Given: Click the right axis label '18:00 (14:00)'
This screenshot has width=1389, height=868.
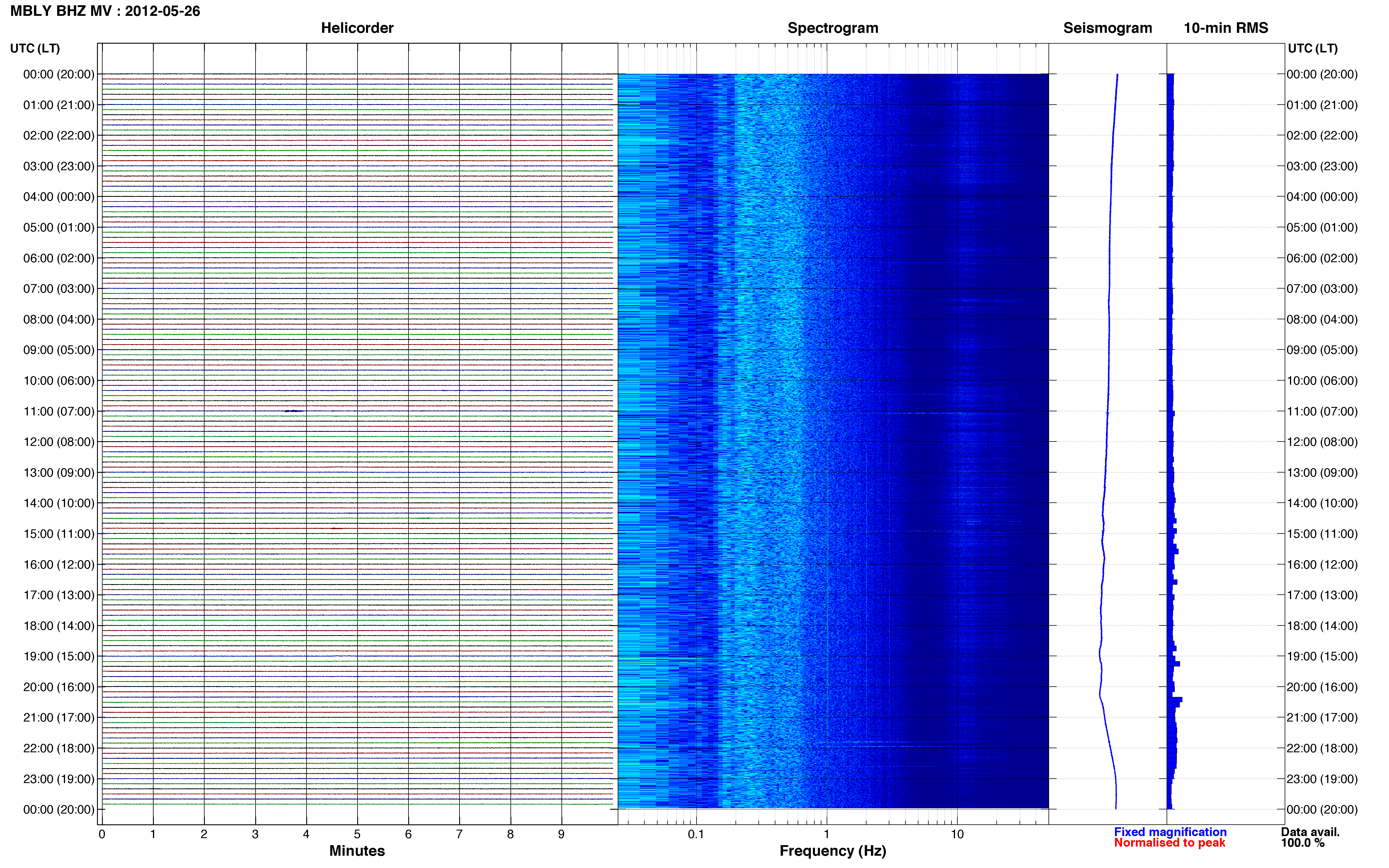Looking at the screenshot, I should click(1322, 626).
